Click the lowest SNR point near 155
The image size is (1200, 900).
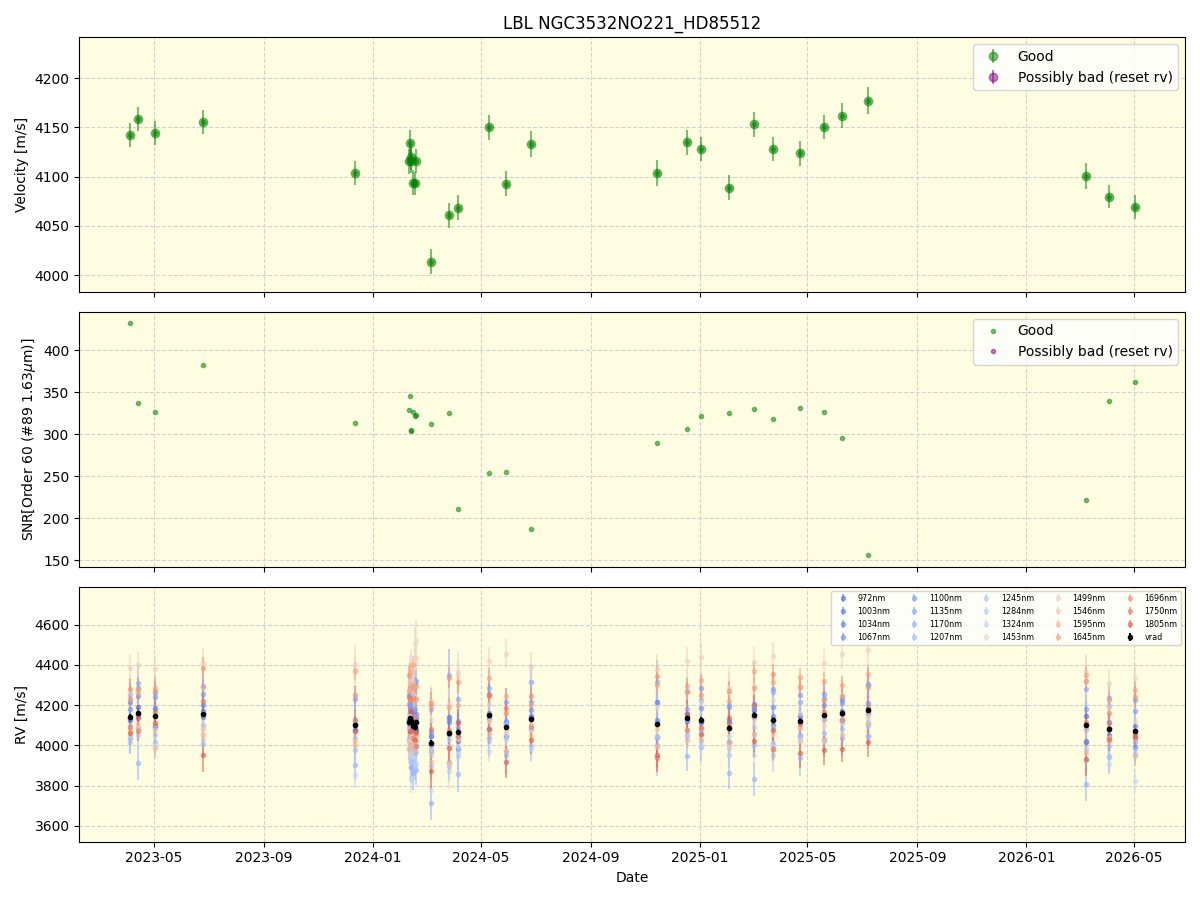click(868, 555)
